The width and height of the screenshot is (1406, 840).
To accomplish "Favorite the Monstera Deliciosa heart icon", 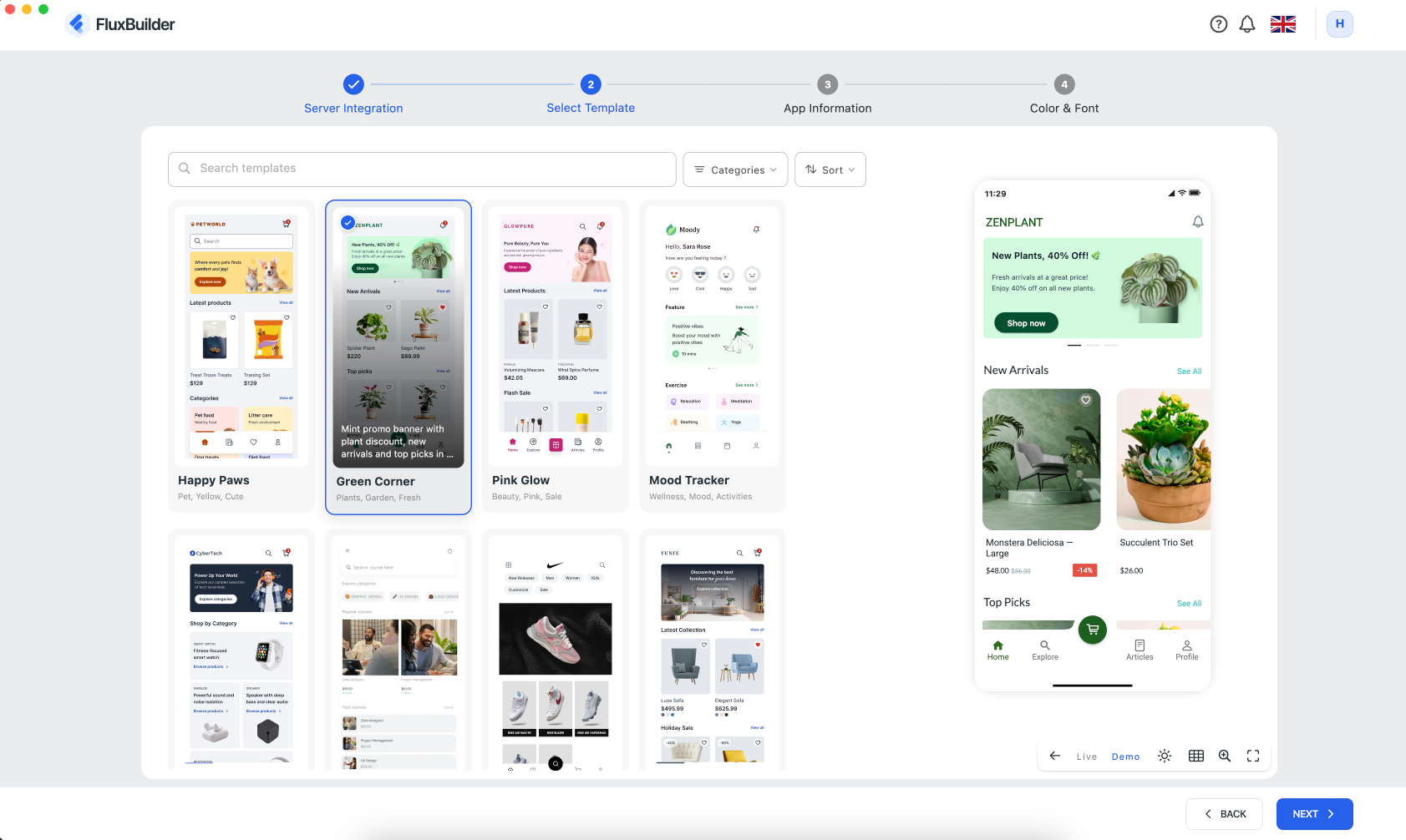I will (x=1086, y=400).
